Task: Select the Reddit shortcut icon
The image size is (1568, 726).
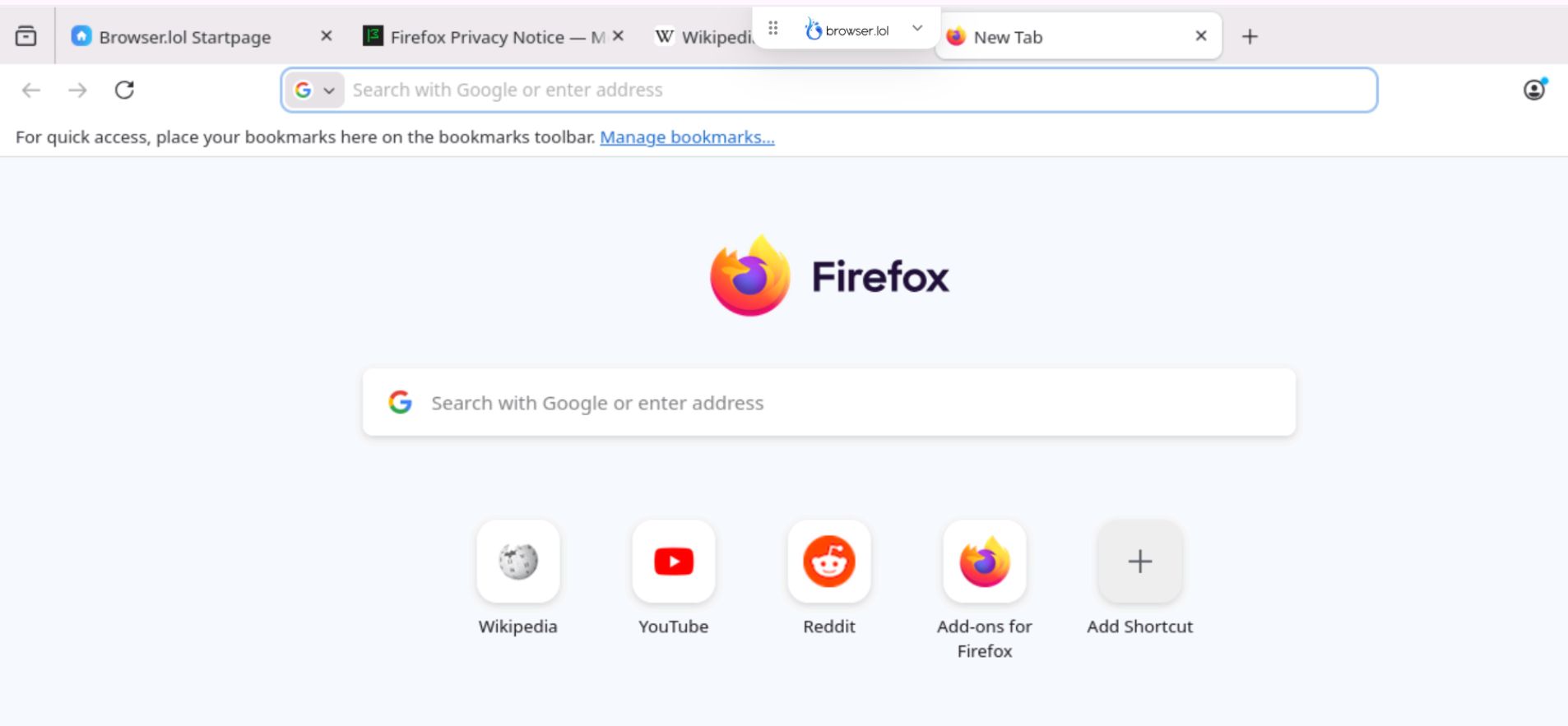Action: [829, 562]
